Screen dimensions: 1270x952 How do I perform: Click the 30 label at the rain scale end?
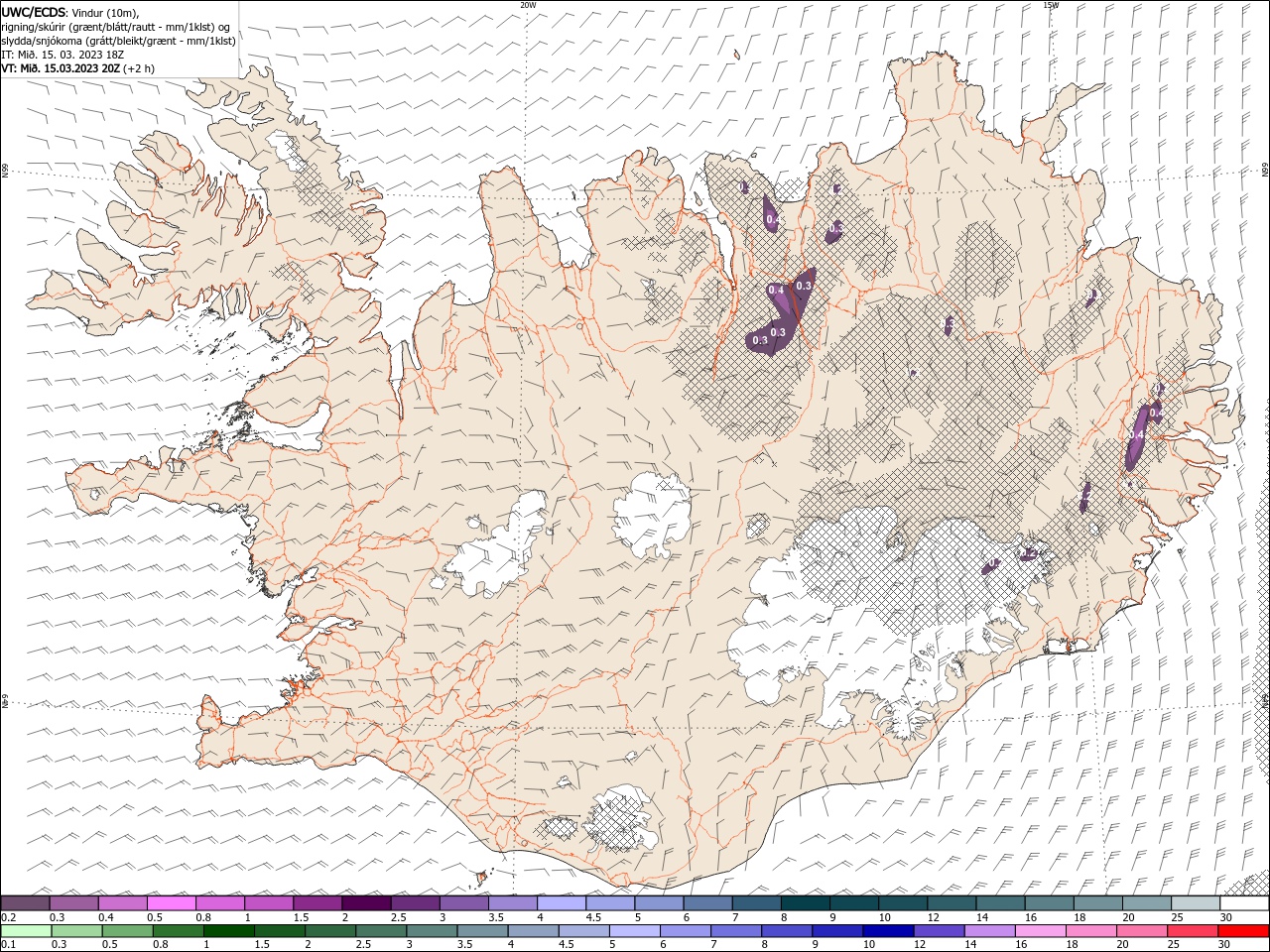coord(1225,945)
